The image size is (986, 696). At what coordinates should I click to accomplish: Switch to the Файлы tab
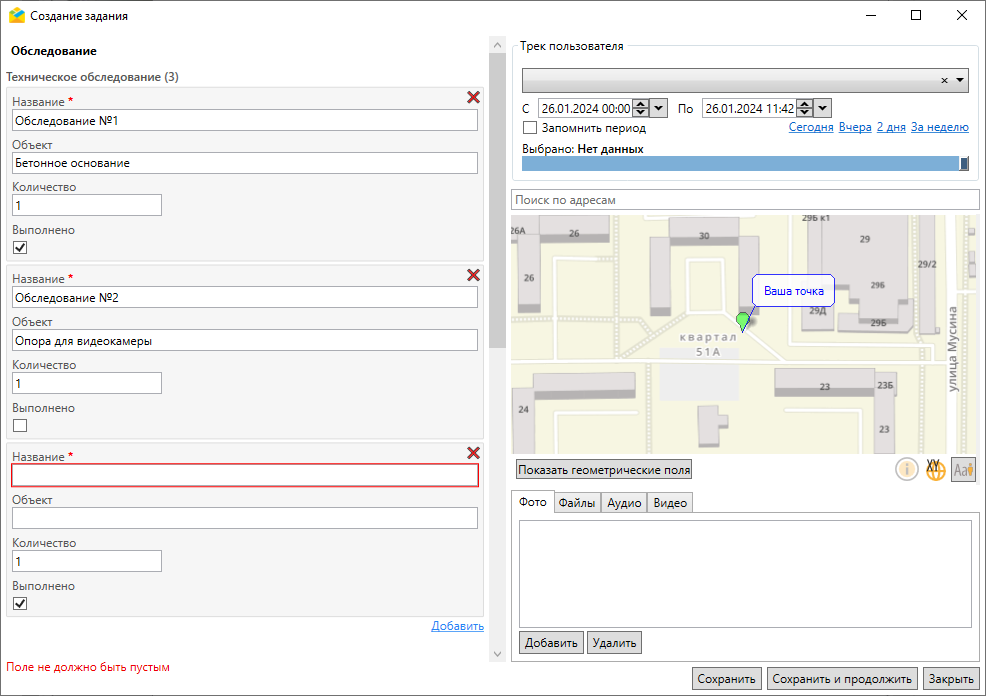577,503
